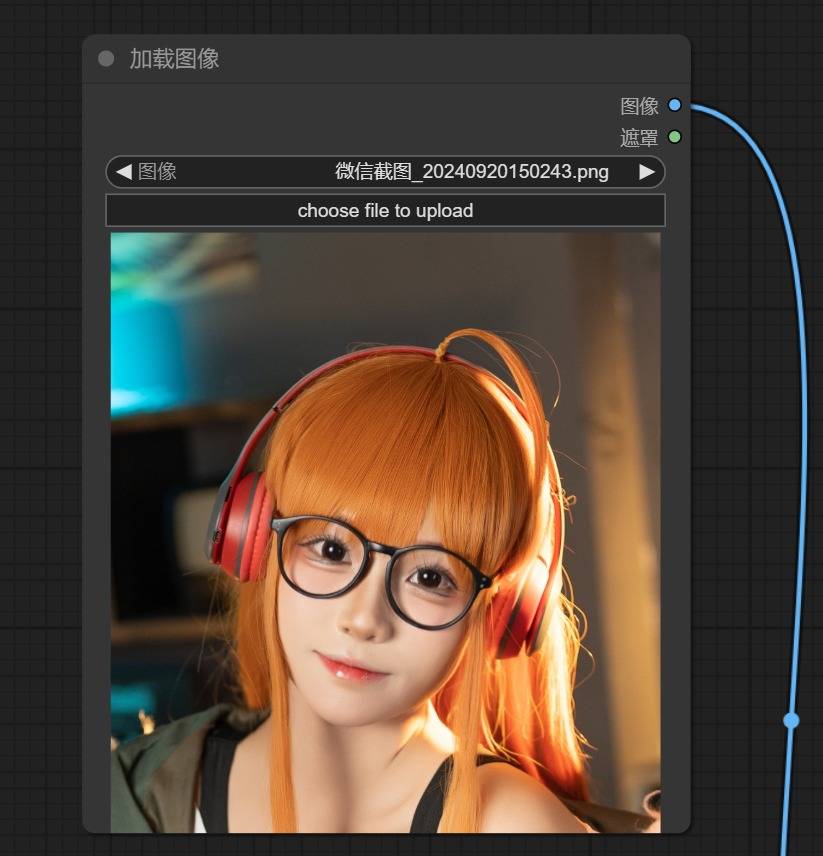Select the 加载图像 node title

pos(174,59)
